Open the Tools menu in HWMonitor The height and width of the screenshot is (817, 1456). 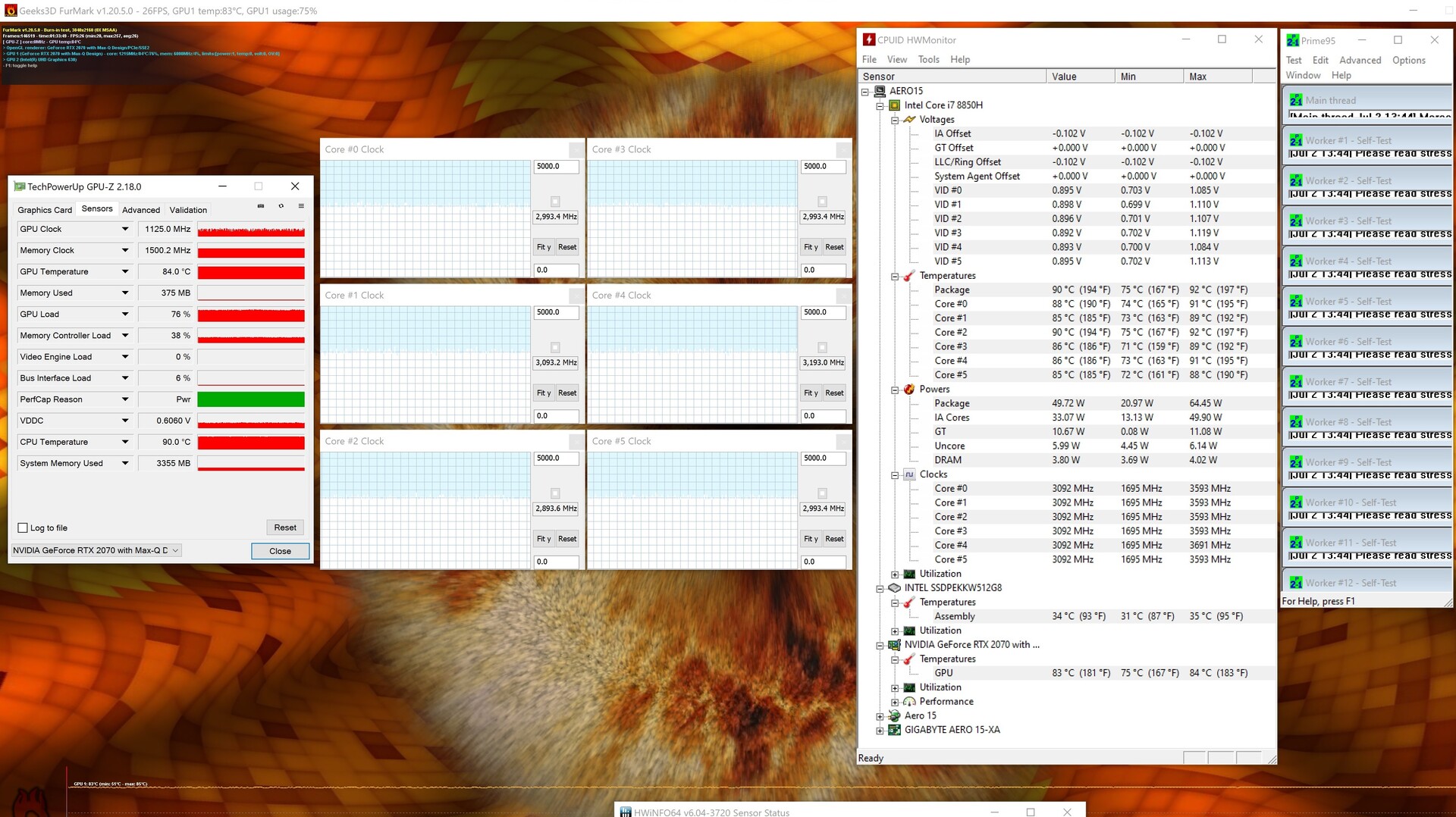[x=928, y=59]
